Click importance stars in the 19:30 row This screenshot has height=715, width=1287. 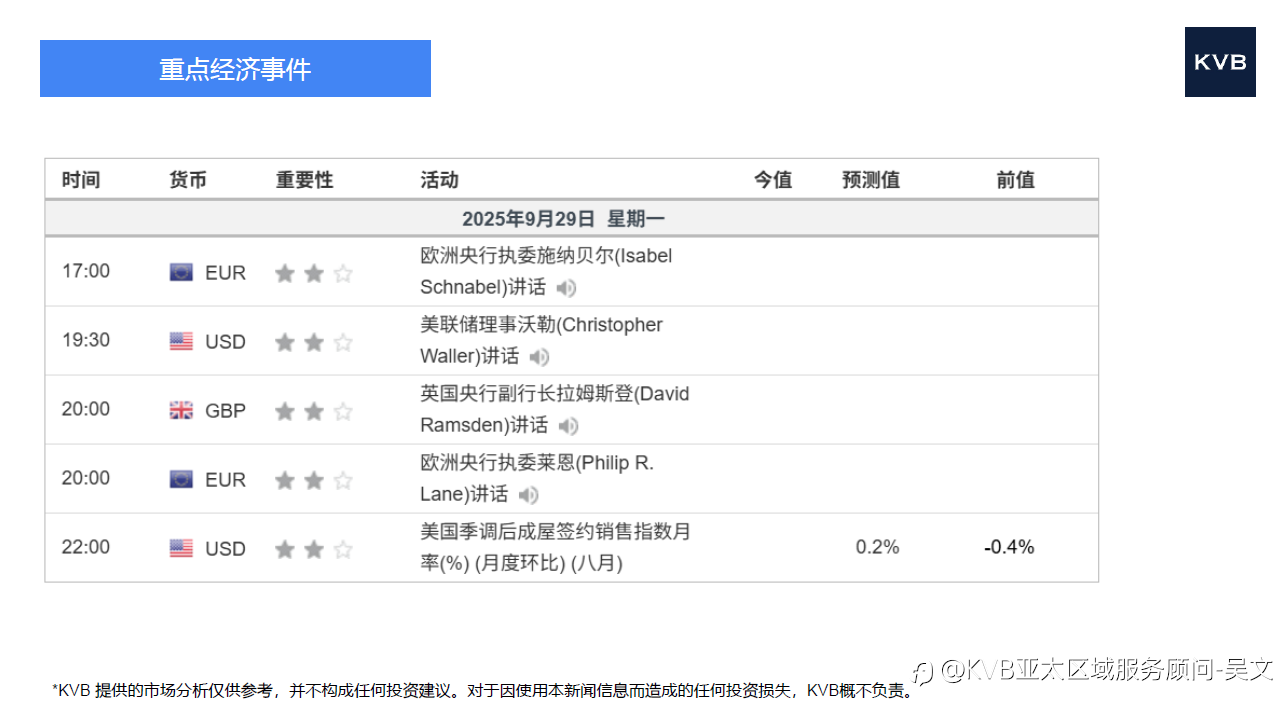point(314,342)
